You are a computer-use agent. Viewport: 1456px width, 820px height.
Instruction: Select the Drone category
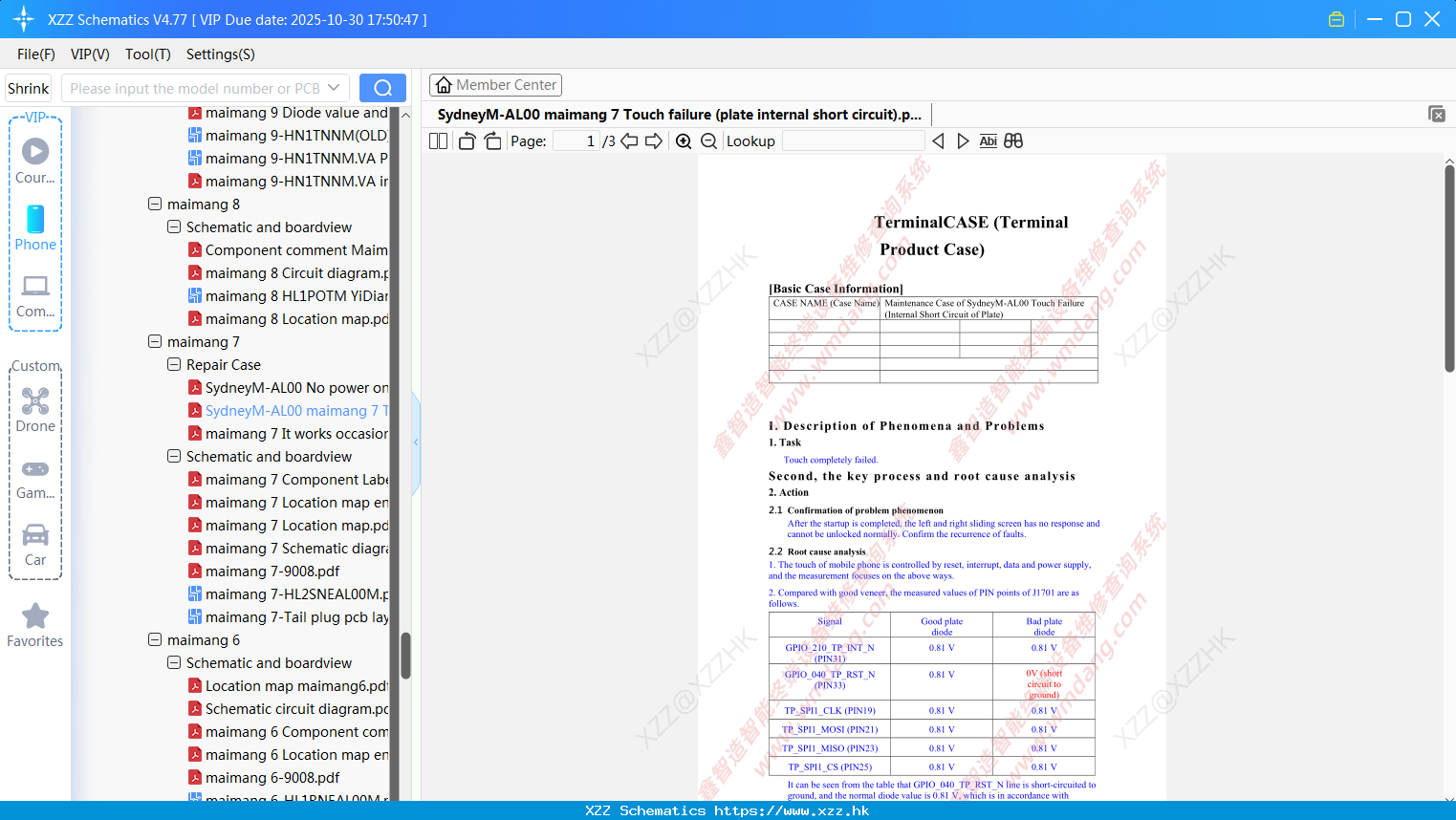[x=35, y=410]
